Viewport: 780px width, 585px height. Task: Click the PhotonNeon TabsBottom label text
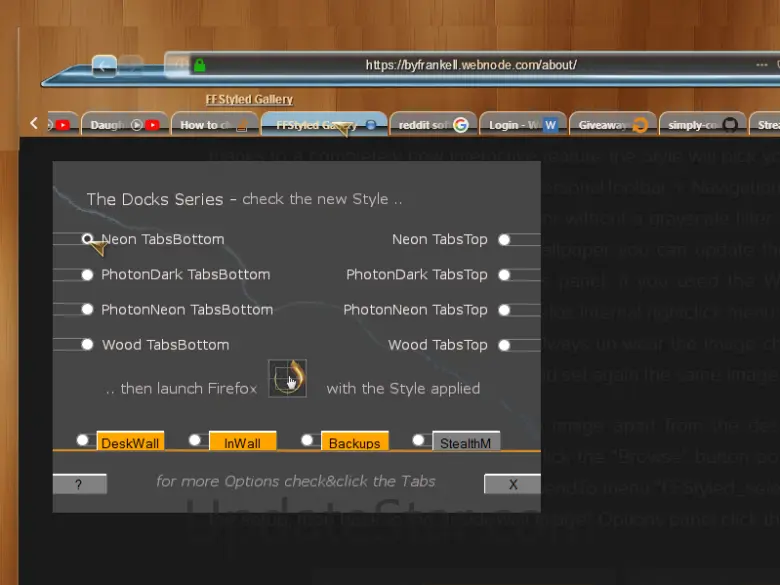tap(187, 309)
